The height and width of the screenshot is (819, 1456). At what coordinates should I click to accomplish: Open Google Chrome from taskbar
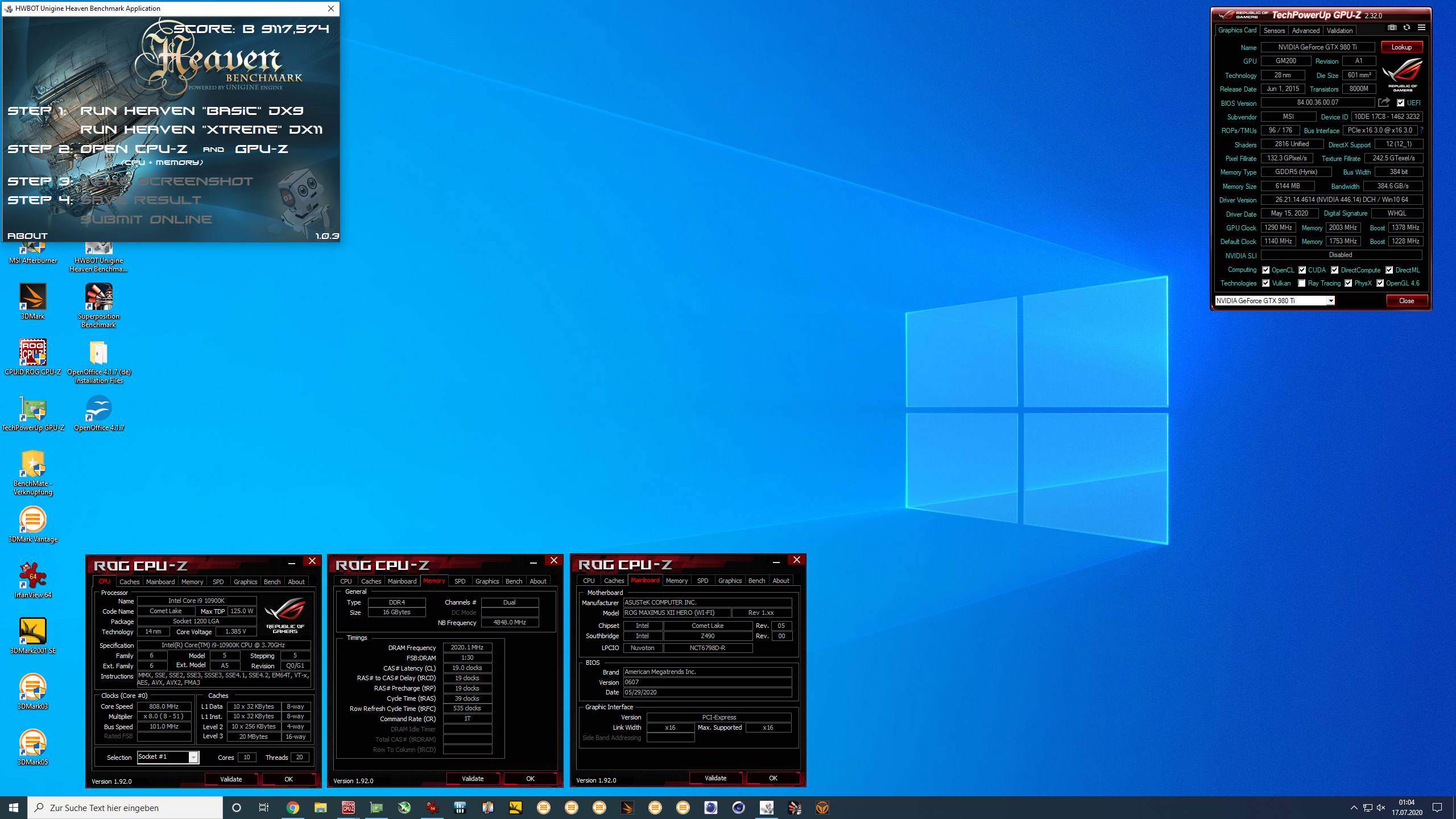[x=292, y=808]
